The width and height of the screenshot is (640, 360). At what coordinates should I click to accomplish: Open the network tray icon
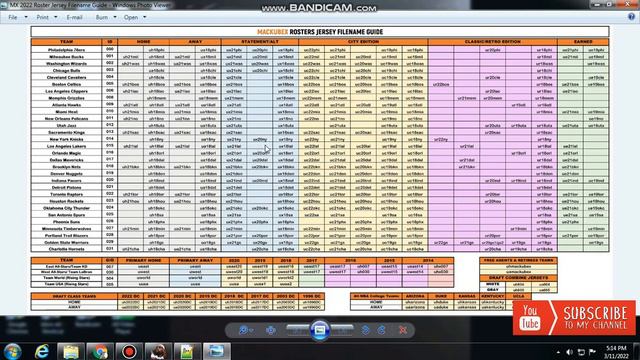pos(581,352)
